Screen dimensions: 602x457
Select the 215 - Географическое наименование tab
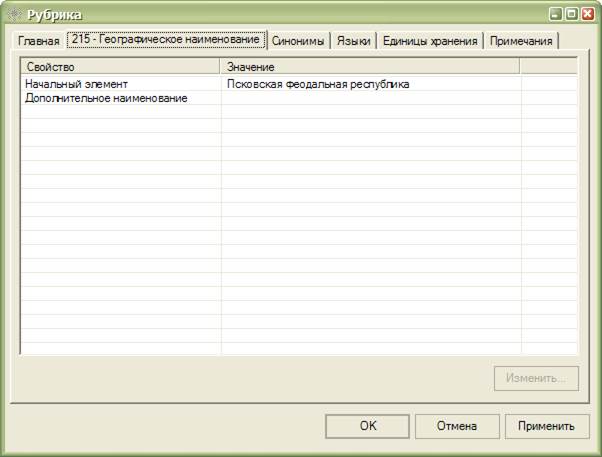tap(166, 40)
